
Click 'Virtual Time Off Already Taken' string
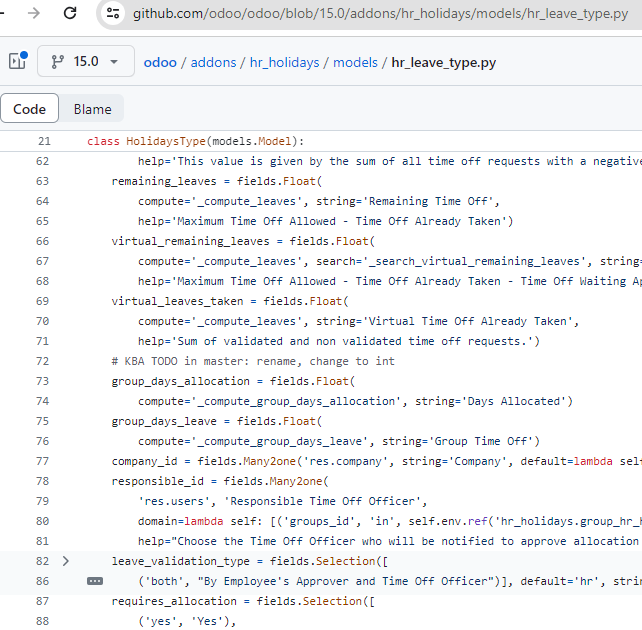coord(470,321)
